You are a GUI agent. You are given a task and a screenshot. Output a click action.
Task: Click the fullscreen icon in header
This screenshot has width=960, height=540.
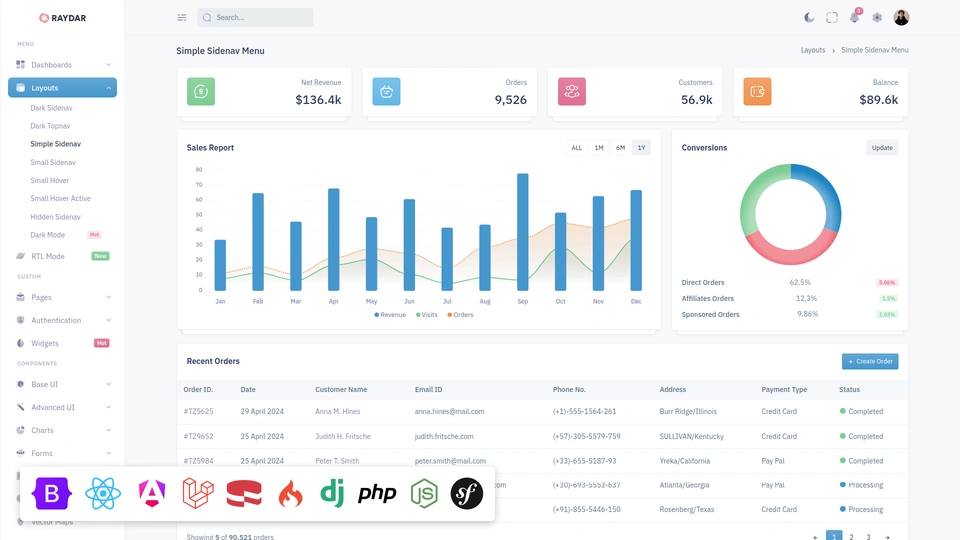click(832, 18)
